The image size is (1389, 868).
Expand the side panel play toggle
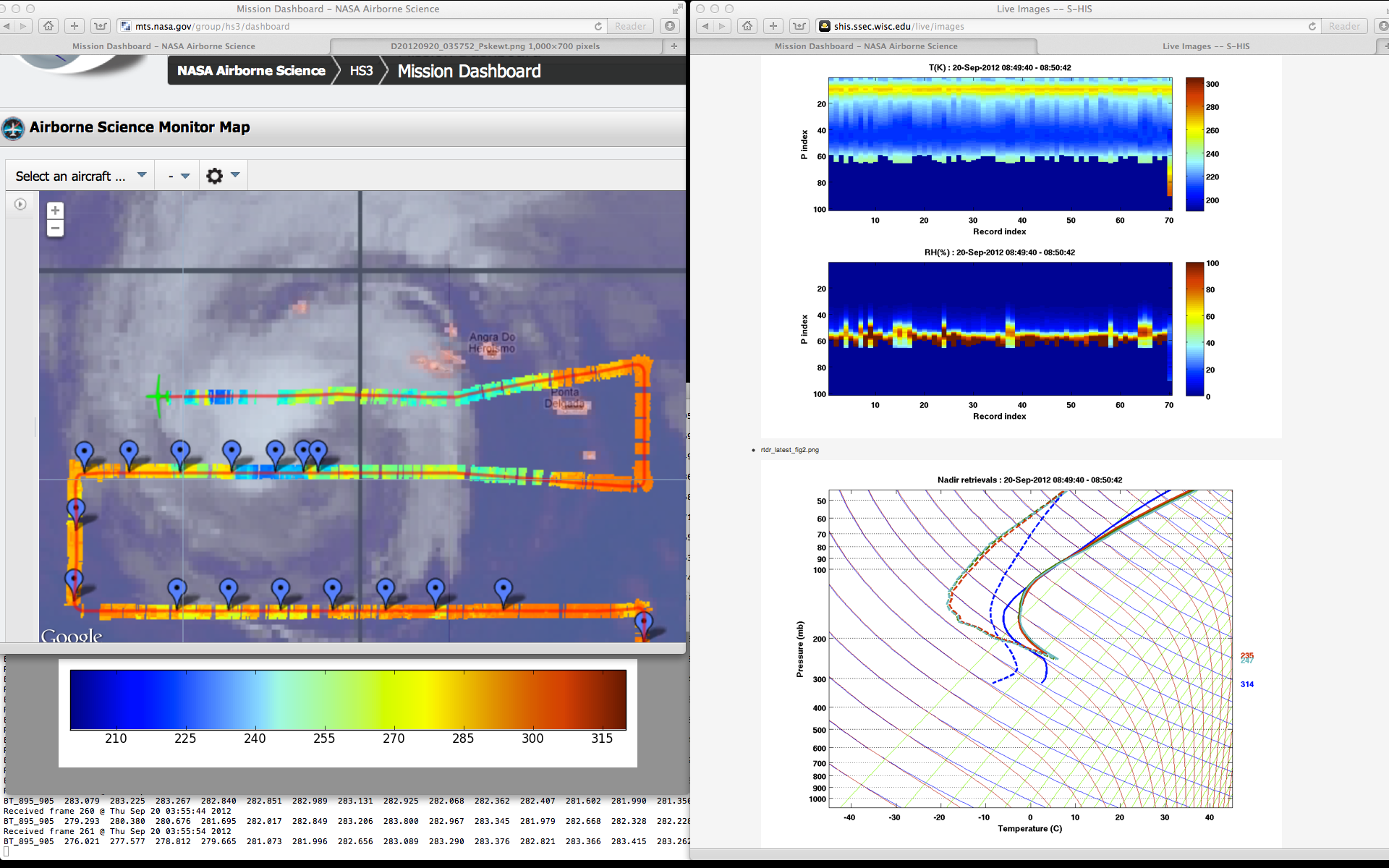20,205
